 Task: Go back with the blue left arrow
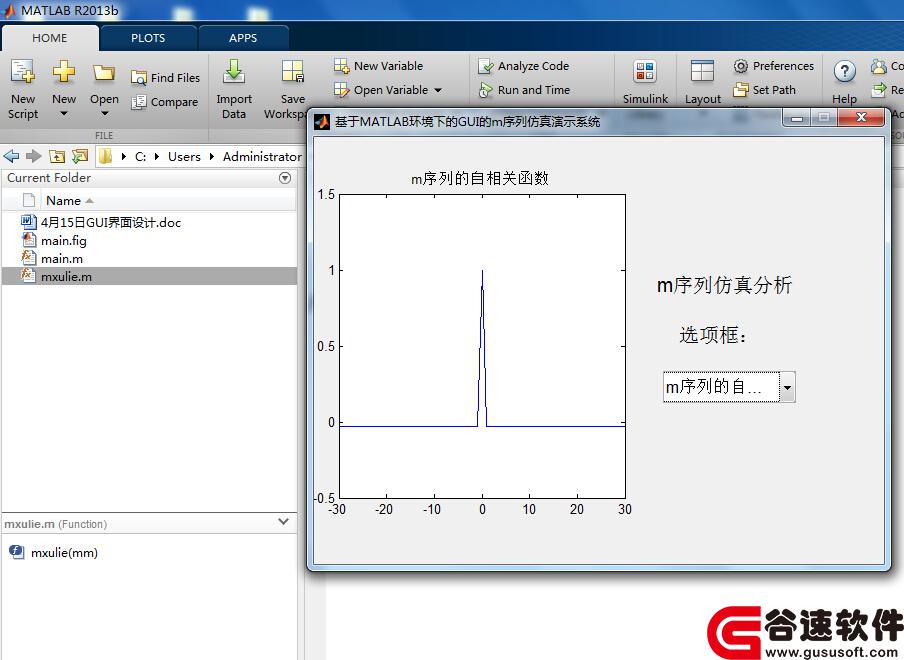tap(11, 156)
